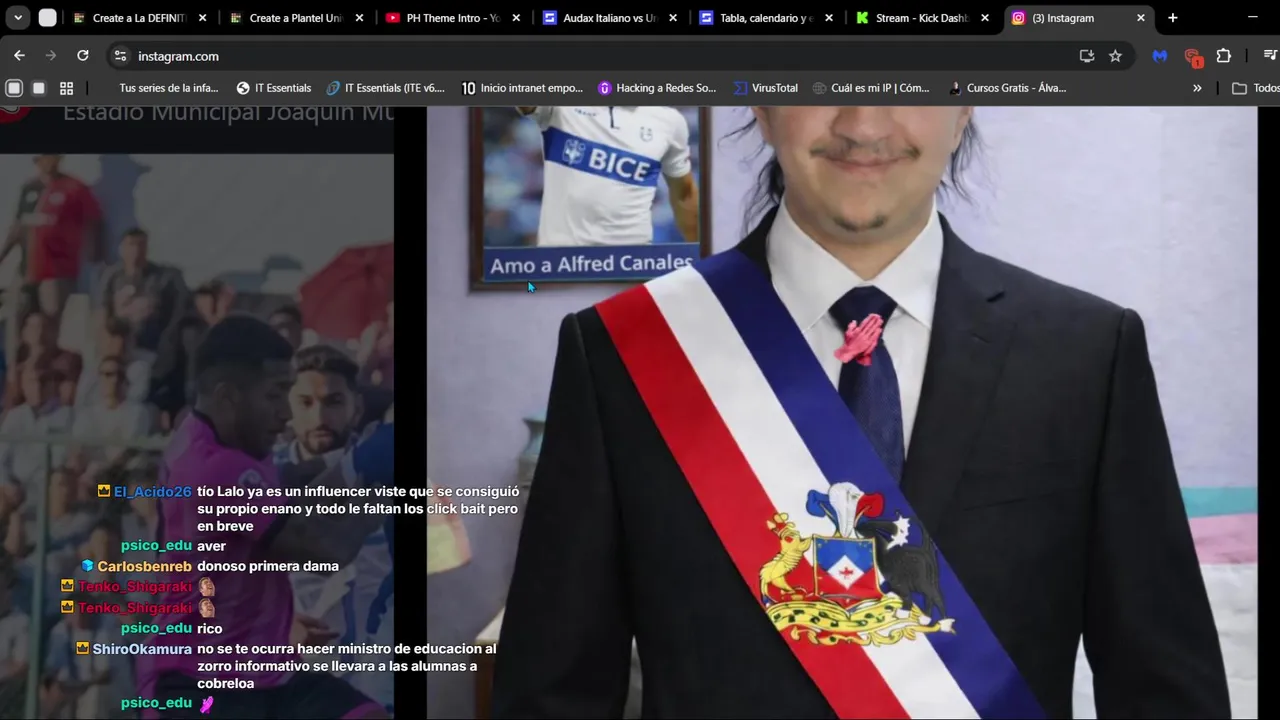
Task: Focus the instagram.com address bar
Action: pyautogui.click(x=600, y=56)
